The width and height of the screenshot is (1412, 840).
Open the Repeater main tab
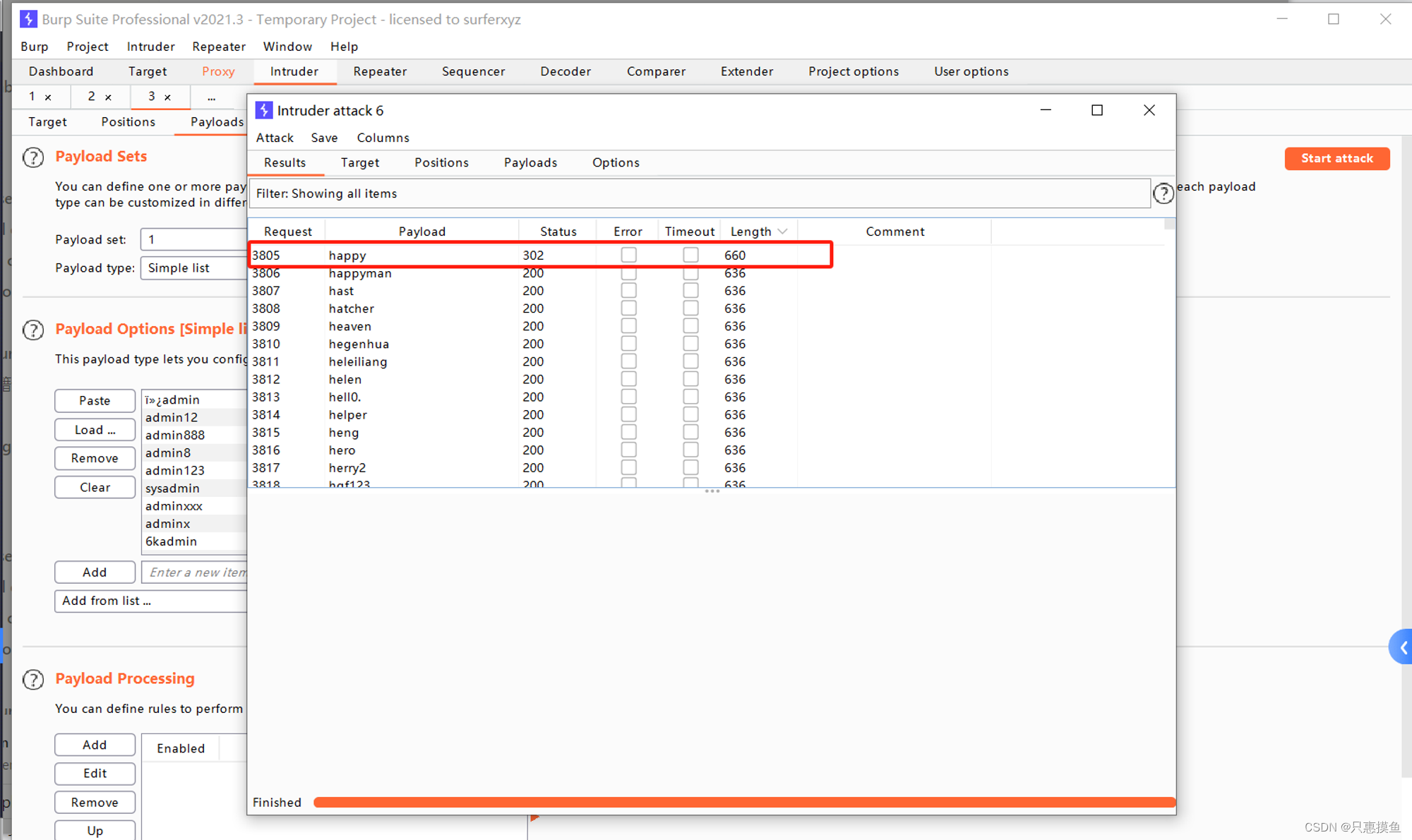pyautogui.click(x=380, y=71)
